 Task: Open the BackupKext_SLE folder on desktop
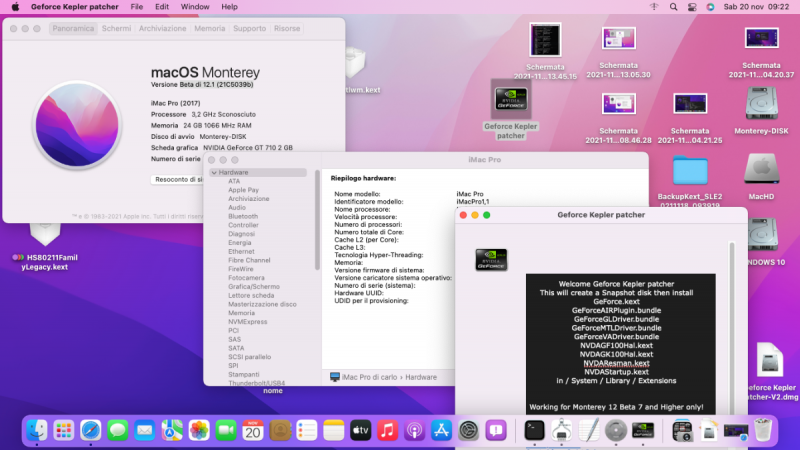[690, 170]
